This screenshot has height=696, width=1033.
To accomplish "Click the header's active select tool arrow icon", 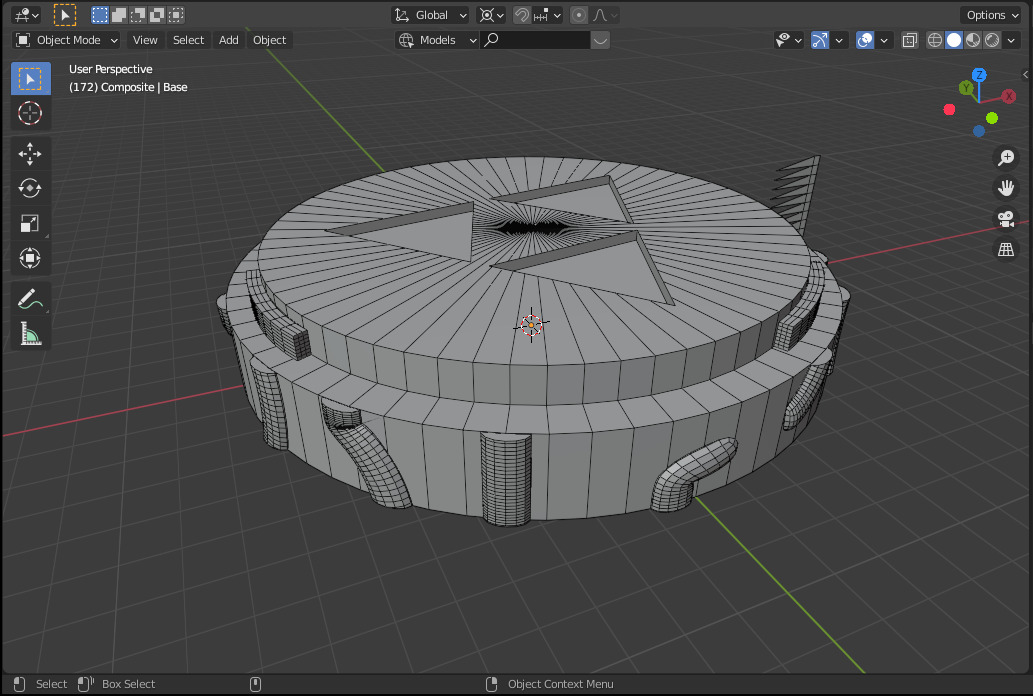I will pos(65,15).
